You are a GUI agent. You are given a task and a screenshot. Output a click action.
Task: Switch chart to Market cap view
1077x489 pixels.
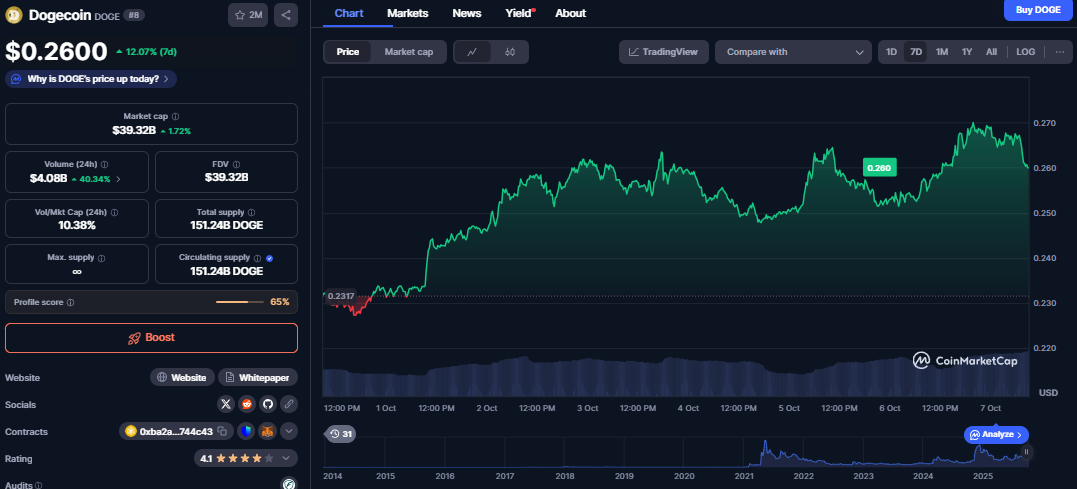coord(408,52)
